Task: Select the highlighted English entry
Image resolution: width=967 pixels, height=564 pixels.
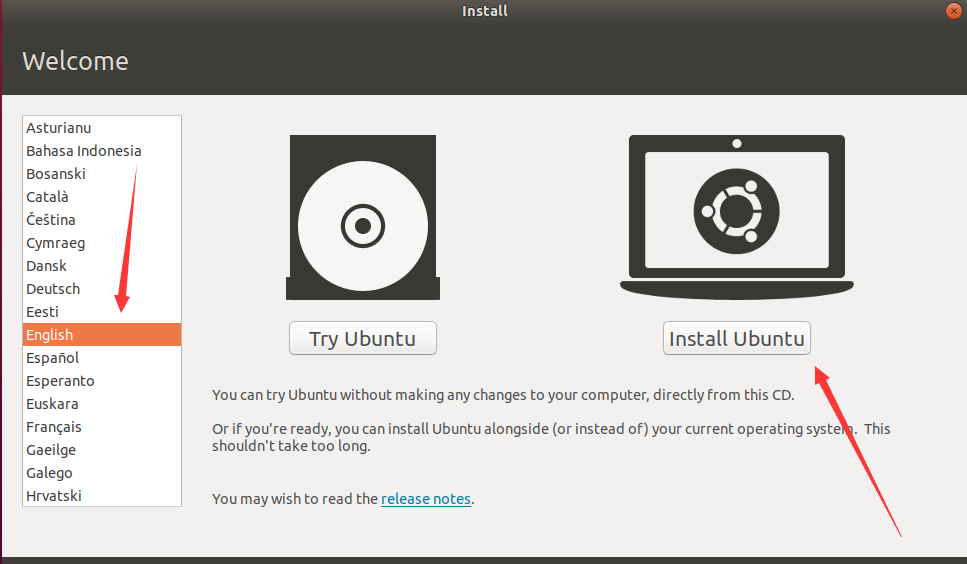Action: point(102,335)
